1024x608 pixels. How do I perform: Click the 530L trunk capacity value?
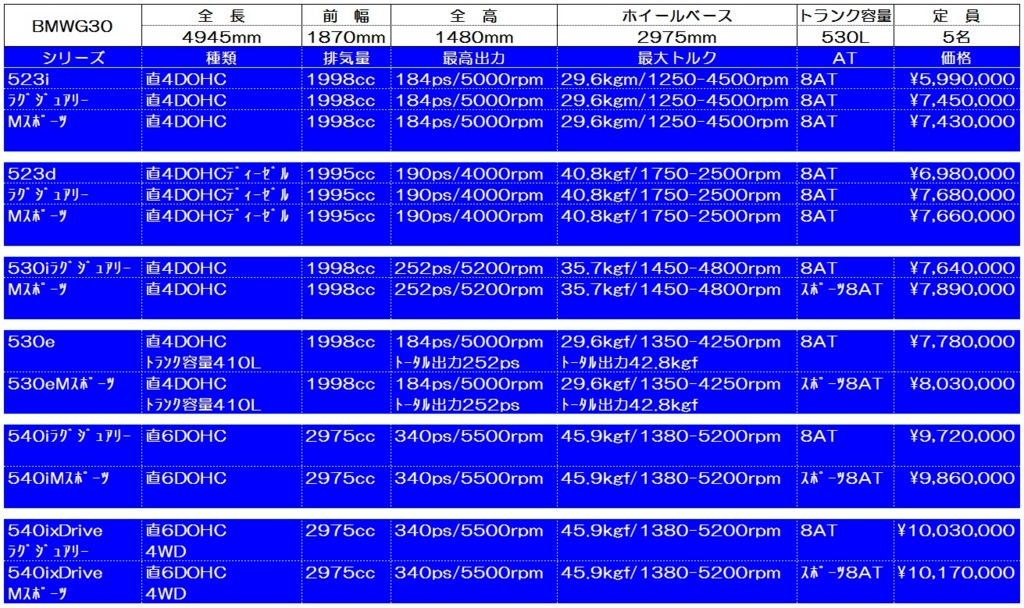(x=845, y=37)
